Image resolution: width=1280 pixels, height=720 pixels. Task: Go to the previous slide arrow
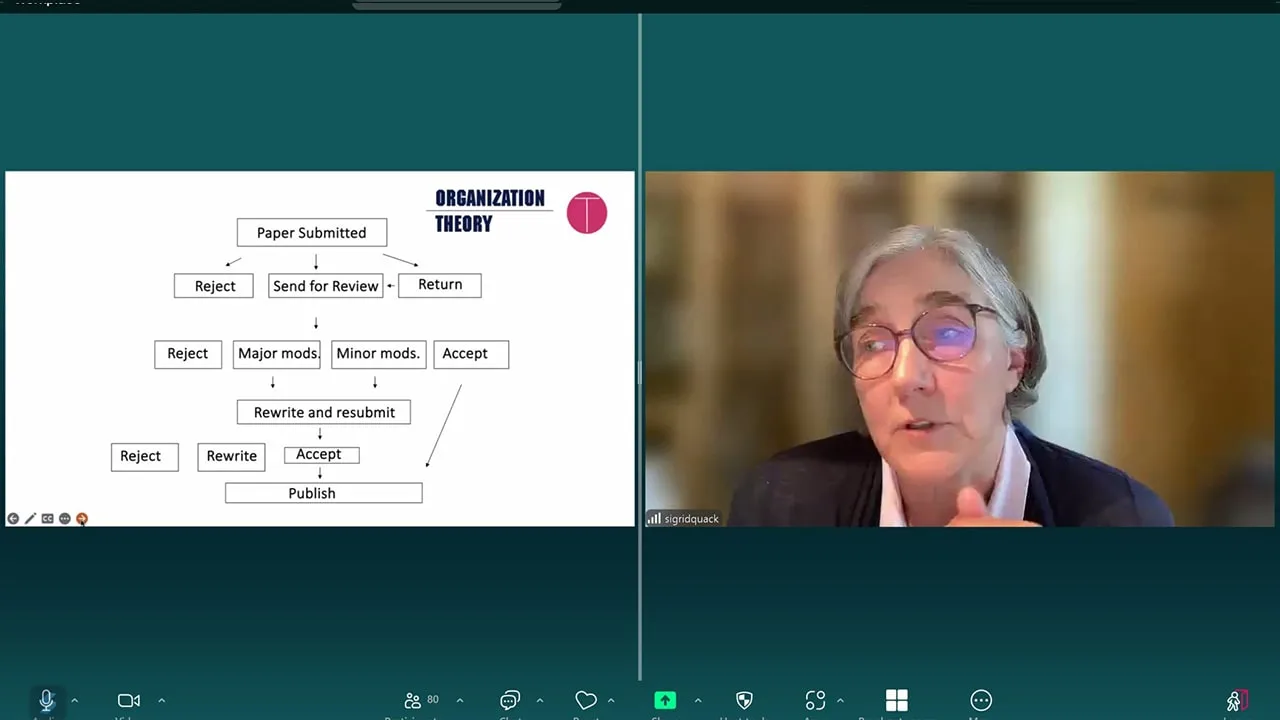(13, 519)
